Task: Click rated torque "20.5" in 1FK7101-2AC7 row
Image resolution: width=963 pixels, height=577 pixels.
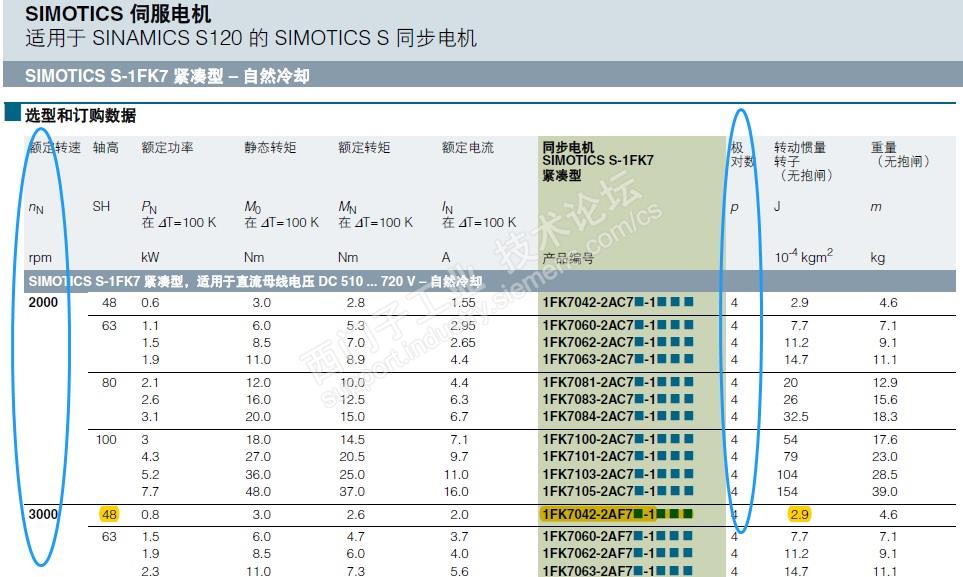Action: 353,457
